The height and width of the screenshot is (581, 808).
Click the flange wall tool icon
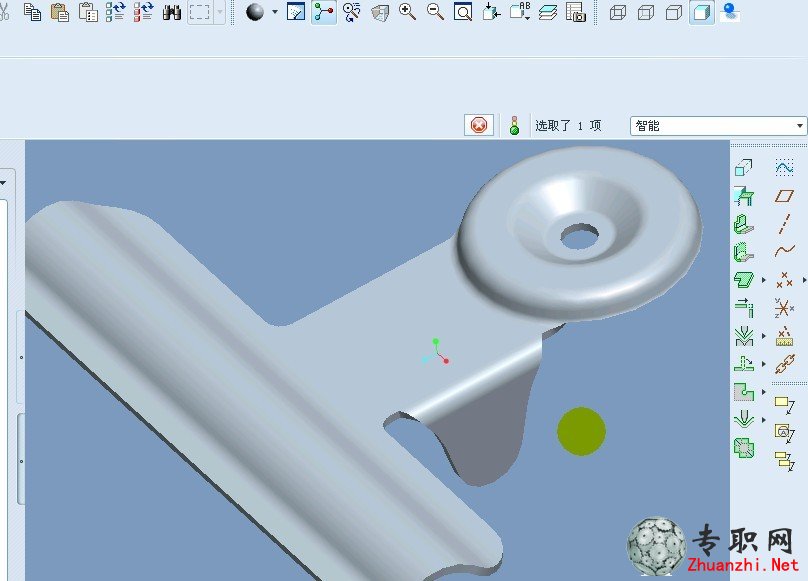[744, 225]
